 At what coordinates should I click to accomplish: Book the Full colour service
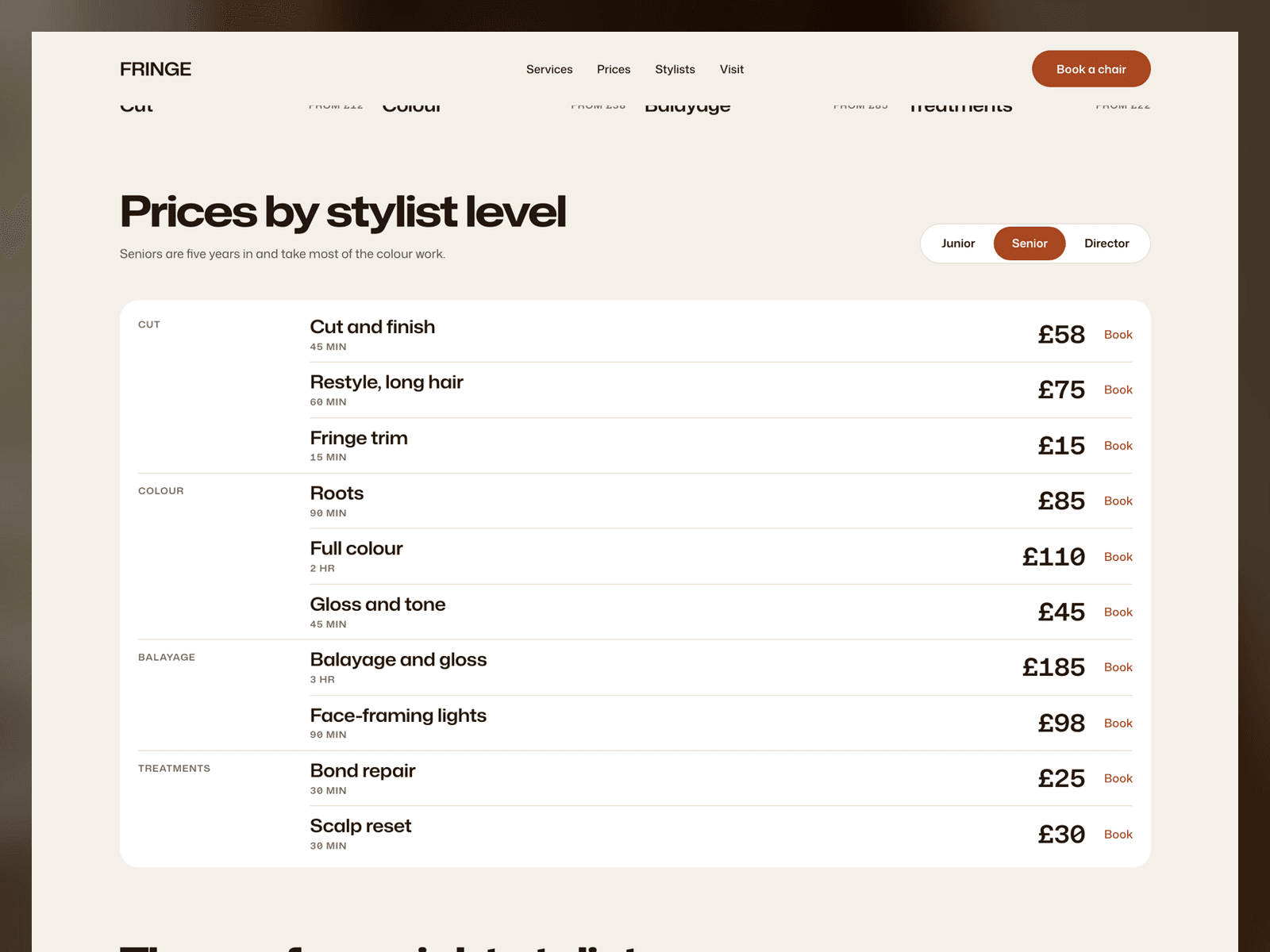pyautogui.click(x=1118, y=557)
